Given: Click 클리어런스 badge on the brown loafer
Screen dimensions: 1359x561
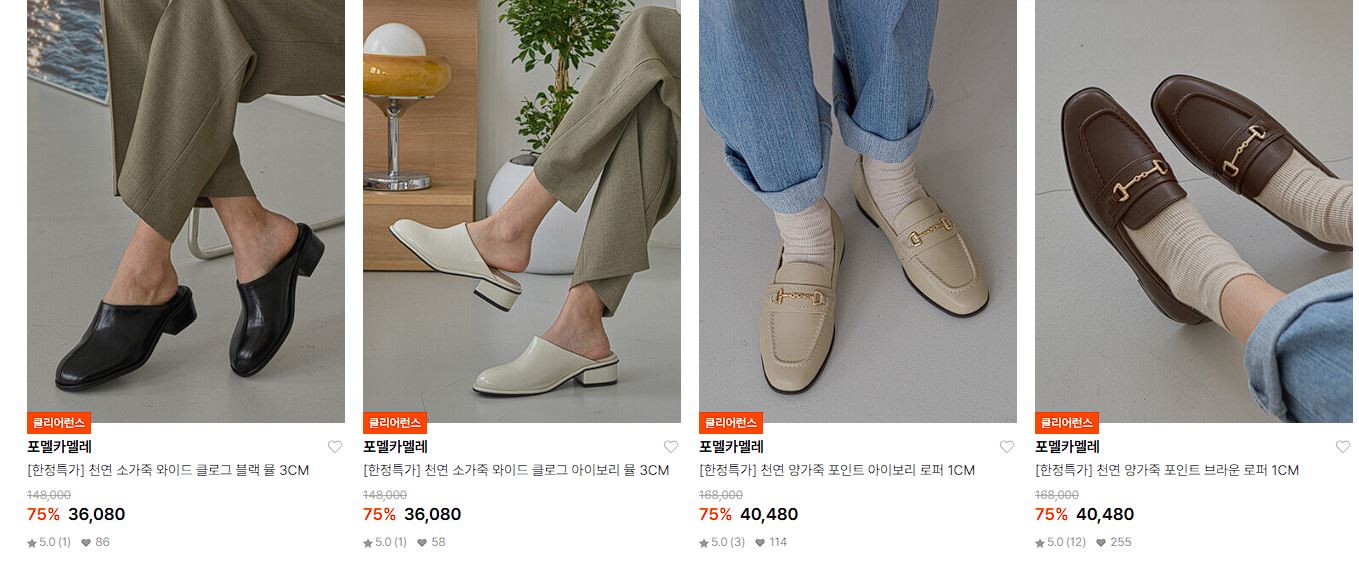Looking at the screenshot, I should pyautogui.click(x=1067, y=423).
